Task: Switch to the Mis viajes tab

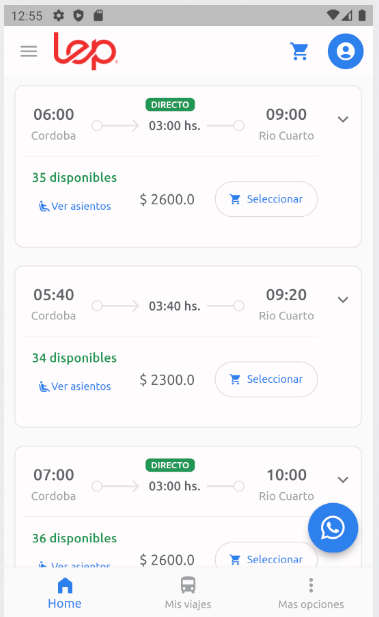Action: click(188, 592)
